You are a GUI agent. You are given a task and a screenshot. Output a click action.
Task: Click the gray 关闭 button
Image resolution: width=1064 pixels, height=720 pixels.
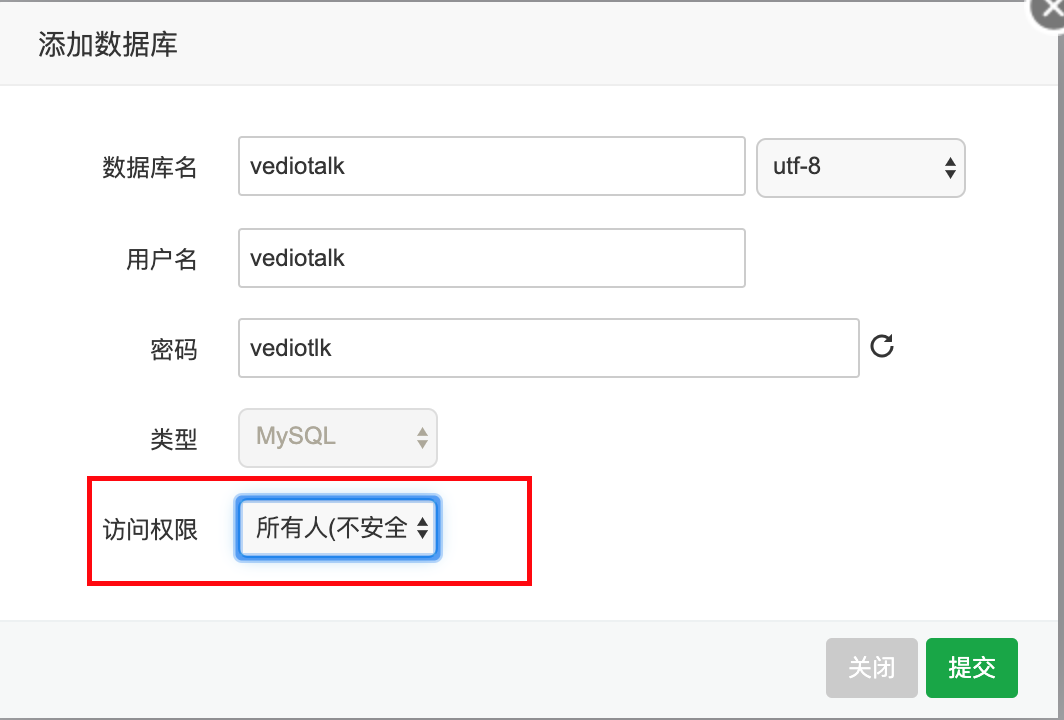(x=871, y=668)
